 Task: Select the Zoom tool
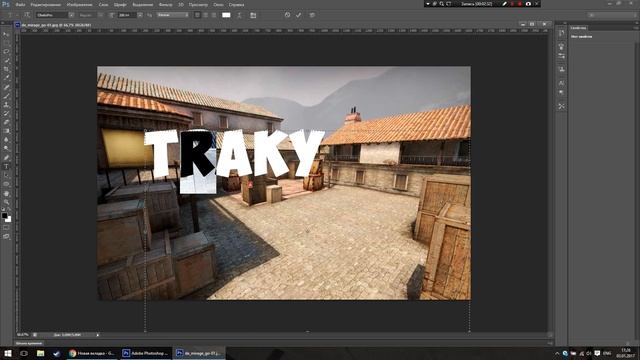pyautogui.click(x=6, y=202)
